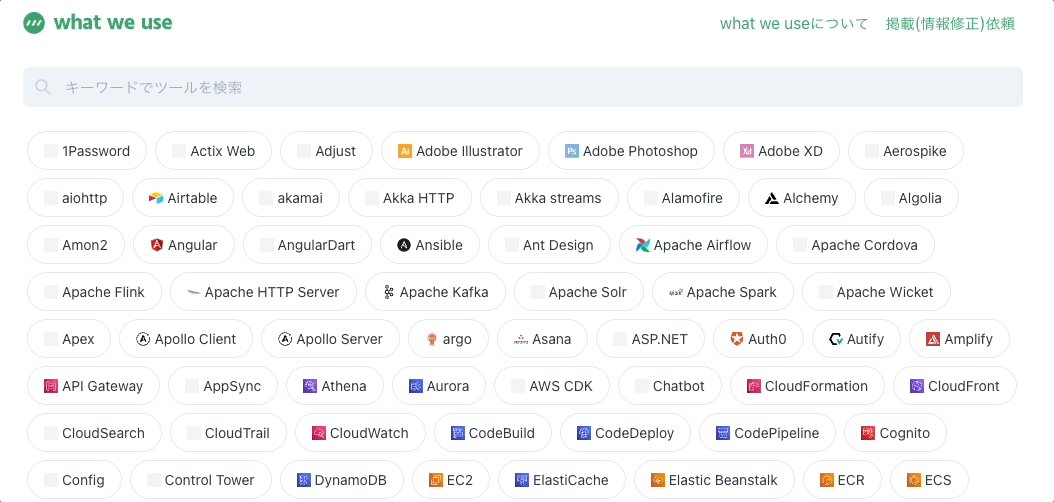Click the Autify logo icon
The width and height of the screenshot is (1054, 502).
pos(836,339)
